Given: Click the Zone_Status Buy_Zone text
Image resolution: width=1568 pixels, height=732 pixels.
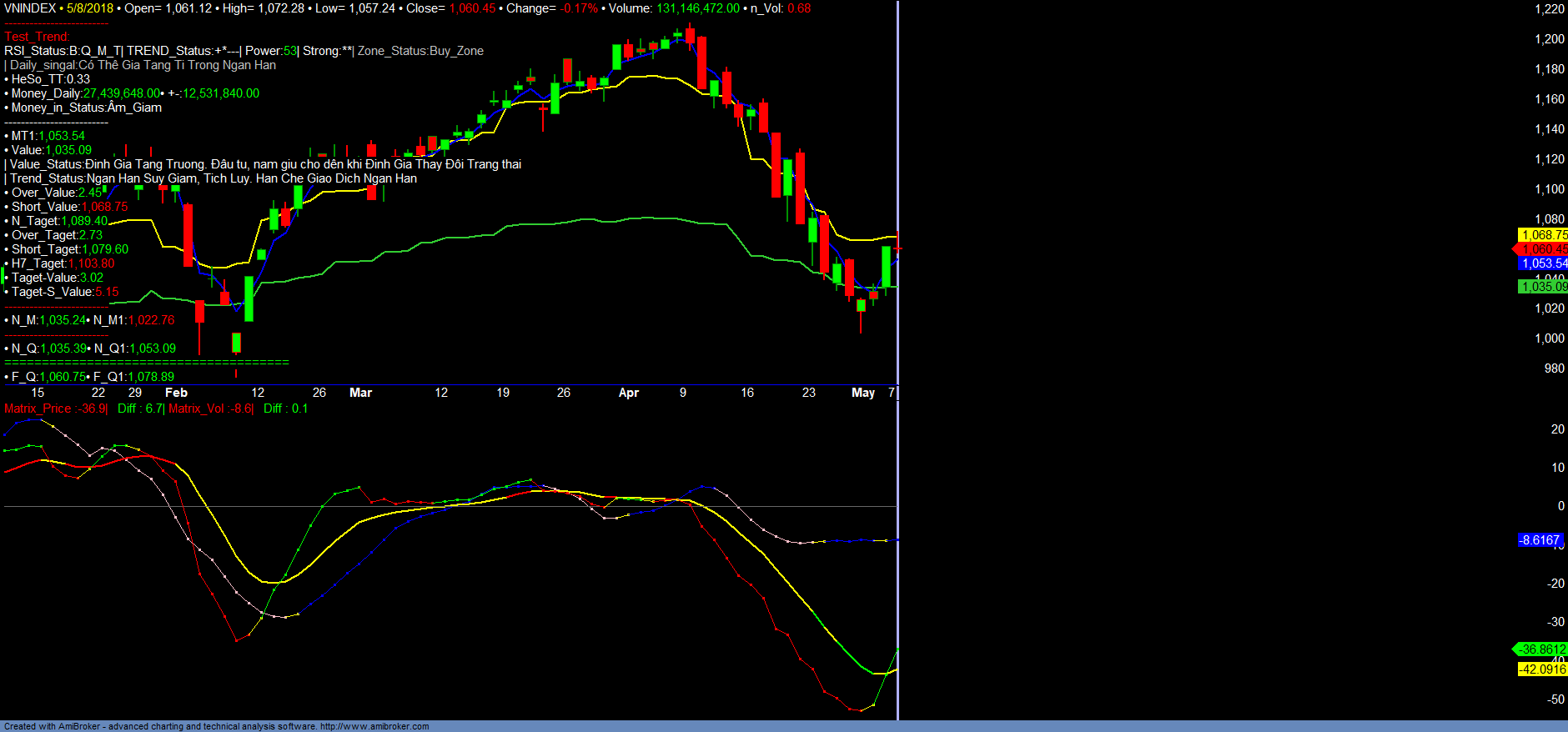Looking at the screenshot, I should [420, 51].
